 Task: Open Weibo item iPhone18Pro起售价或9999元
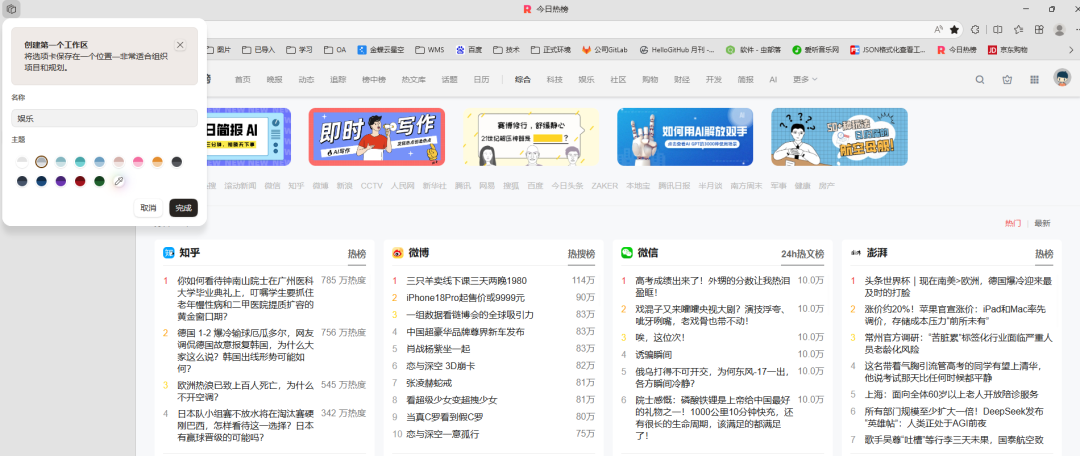tap(465, 298)
